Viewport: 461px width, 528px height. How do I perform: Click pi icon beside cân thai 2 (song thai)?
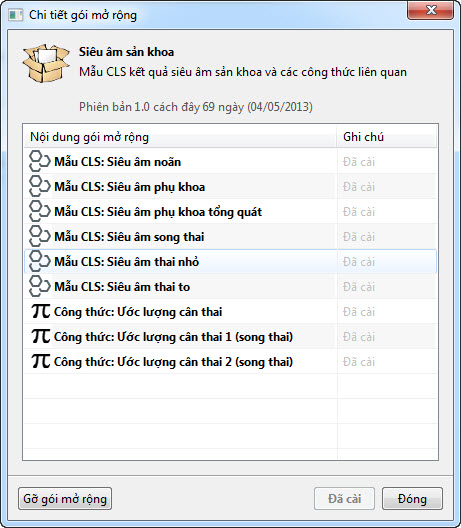tap(41, 361)
